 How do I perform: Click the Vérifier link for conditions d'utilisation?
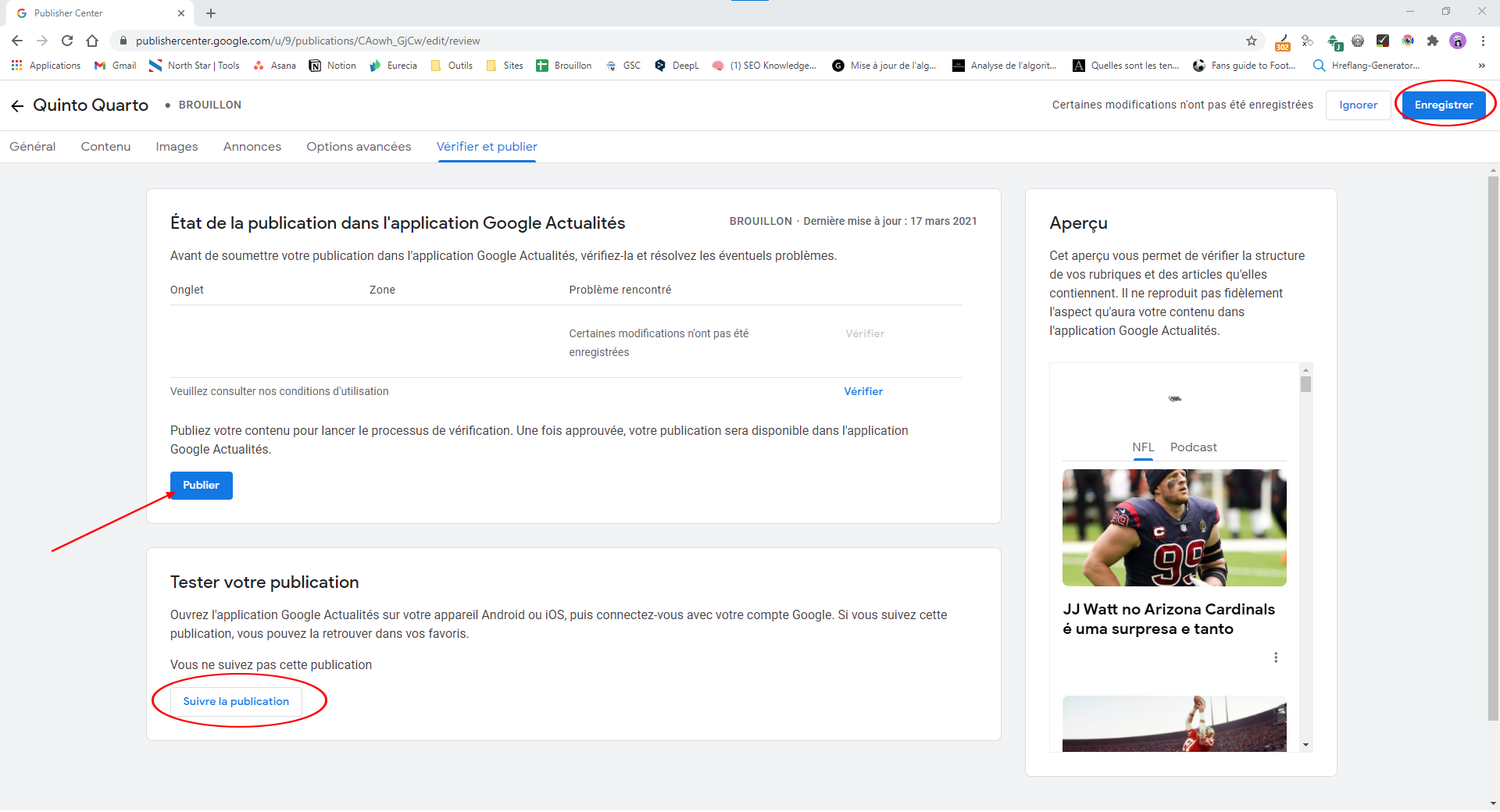(863, 391)
